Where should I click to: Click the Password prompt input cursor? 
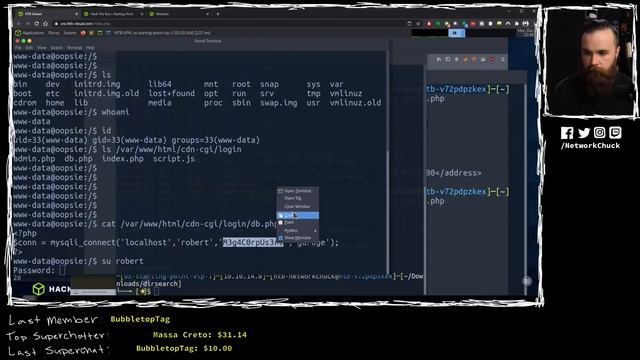click(62, 270)
